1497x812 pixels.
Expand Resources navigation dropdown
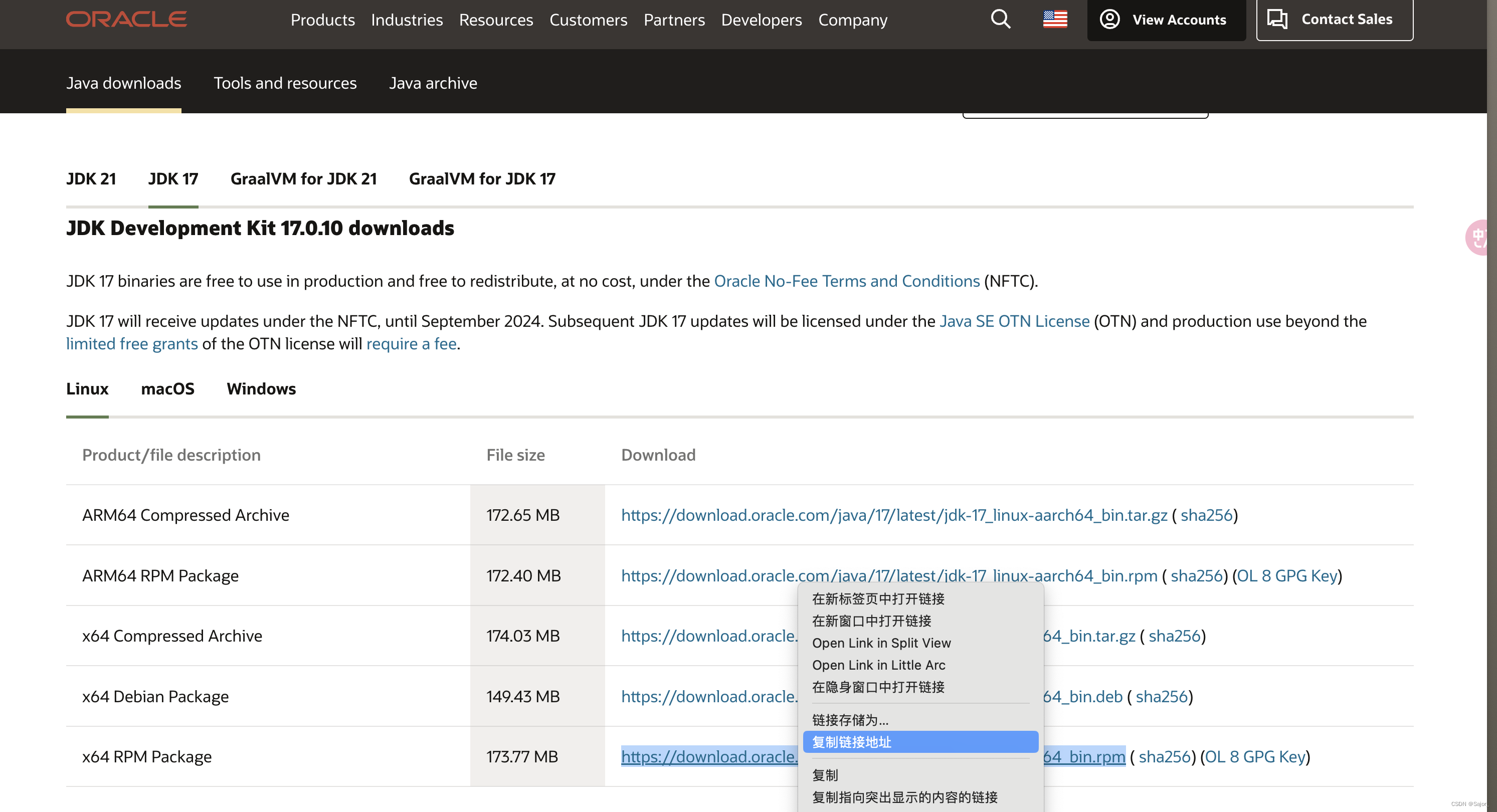click(x=495, y=19)
